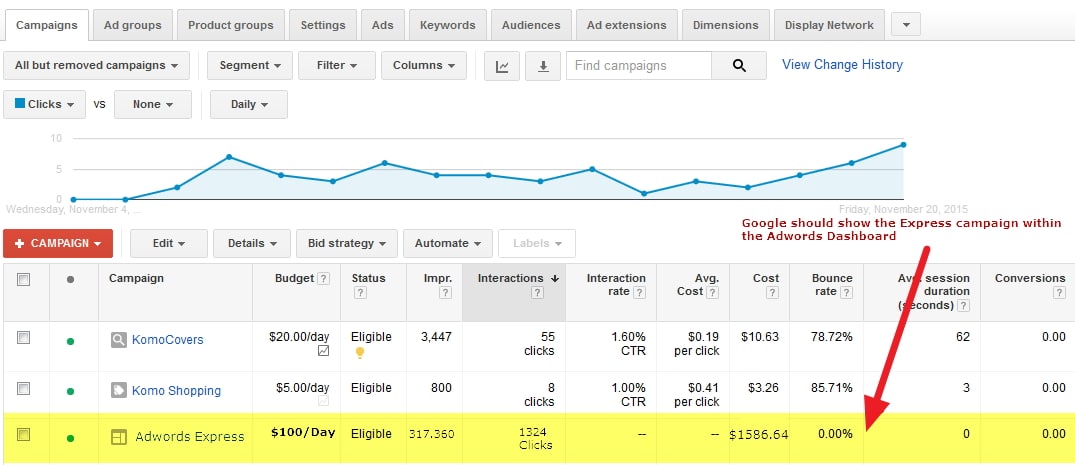Switch to the Product groups tab
1075x465 pixels.
pyautogui.click(x=230, y=25)
